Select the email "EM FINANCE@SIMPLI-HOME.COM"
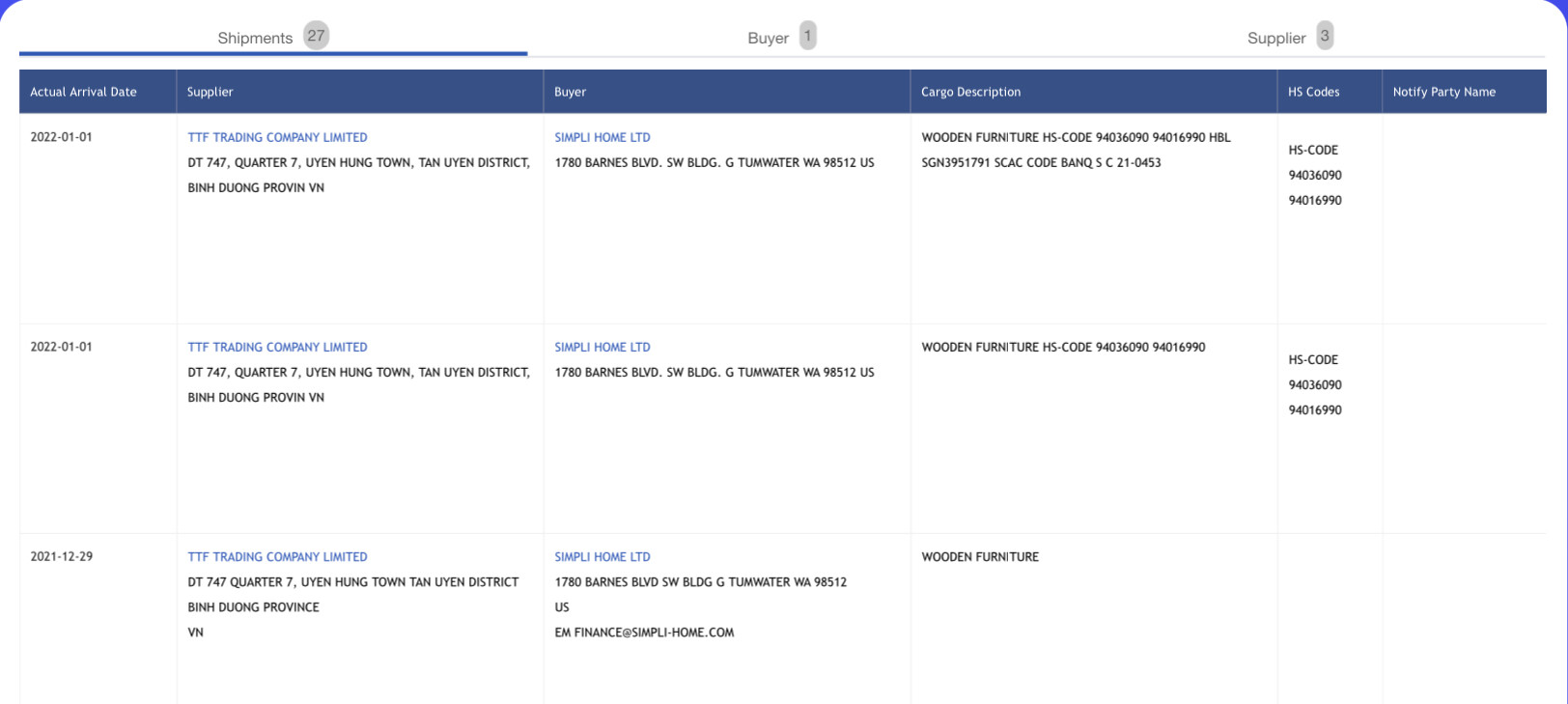Image resolution: width=1568 pixels, height=704 pixels. [x=644, y=633]
